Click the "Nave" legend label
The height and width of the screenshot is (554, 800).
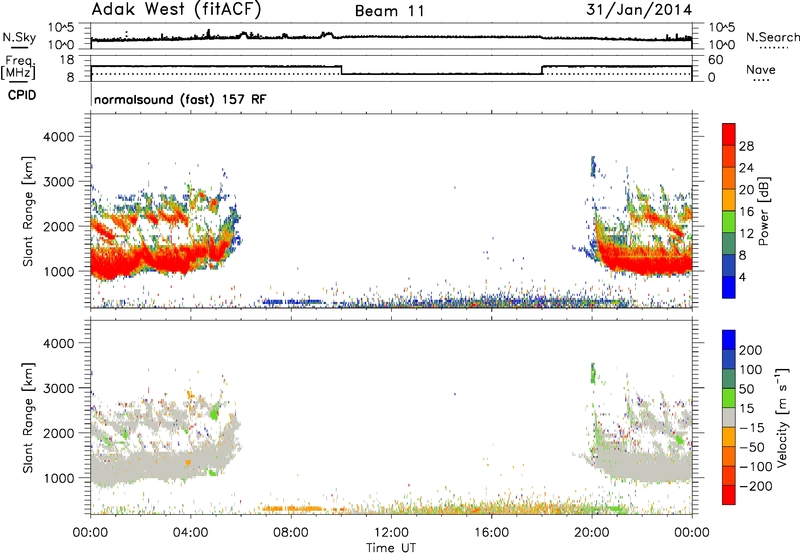[761, 69]
